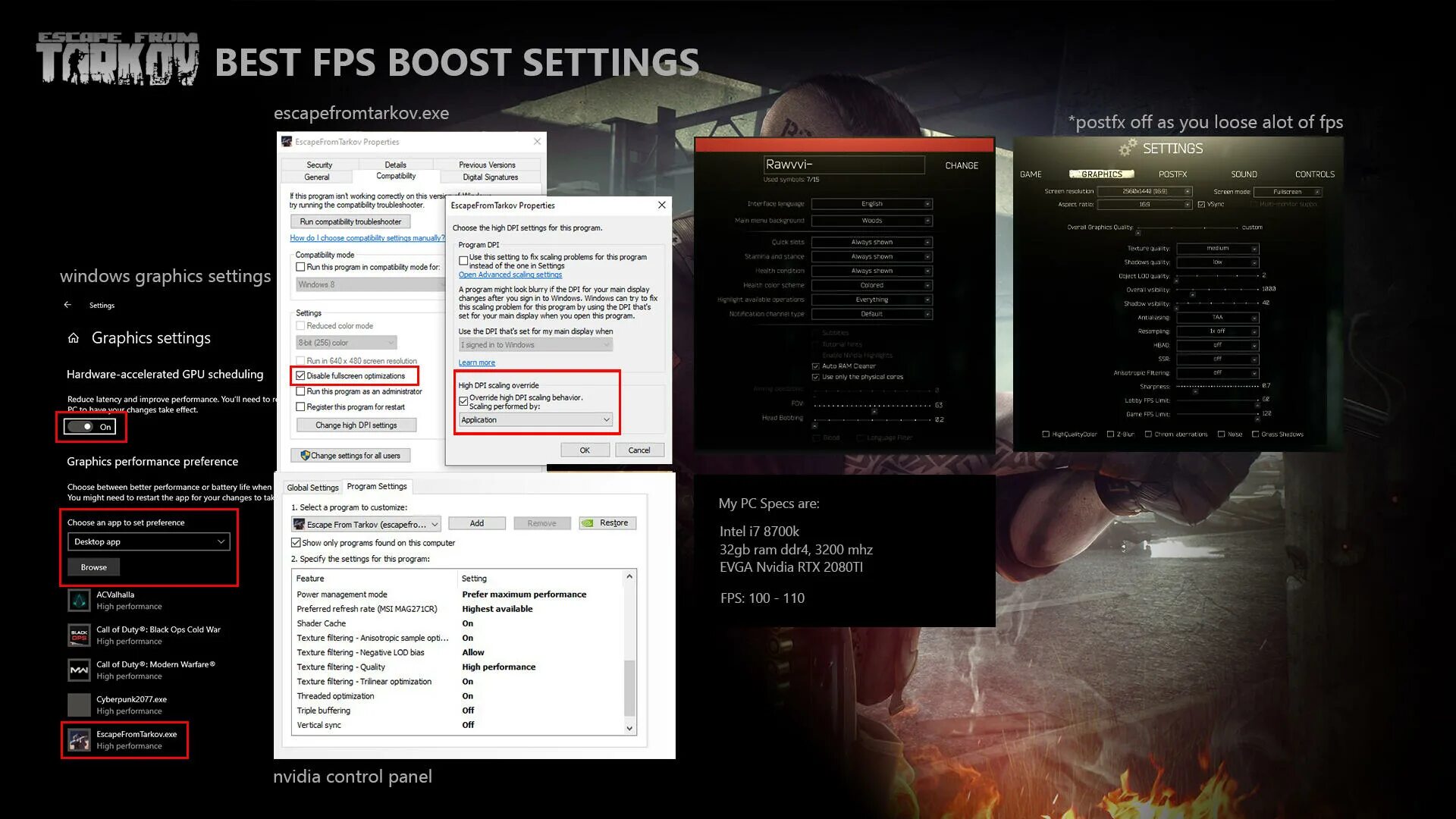Select the Cyberpunk2077.exe app icon
Viewport: 1456px width, 819px height.
coord(79,705)
